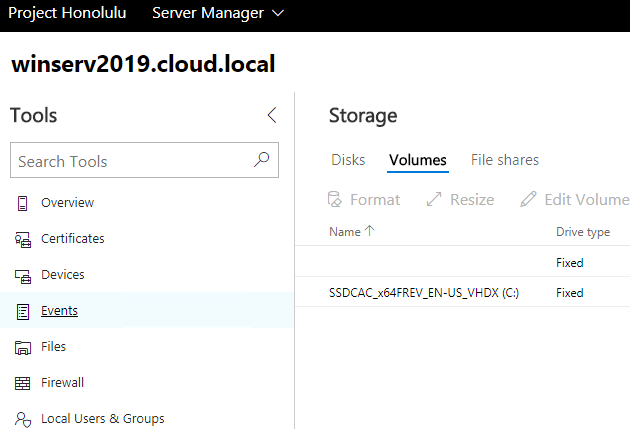Click the search magnifier icon

click(x=262, y=160)
